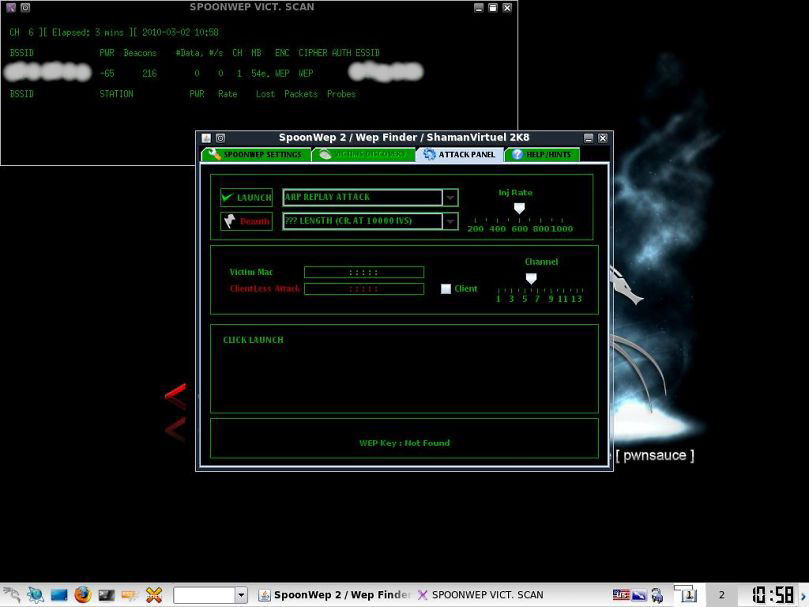Switch to Victims Discovery tab

(364, 154)
